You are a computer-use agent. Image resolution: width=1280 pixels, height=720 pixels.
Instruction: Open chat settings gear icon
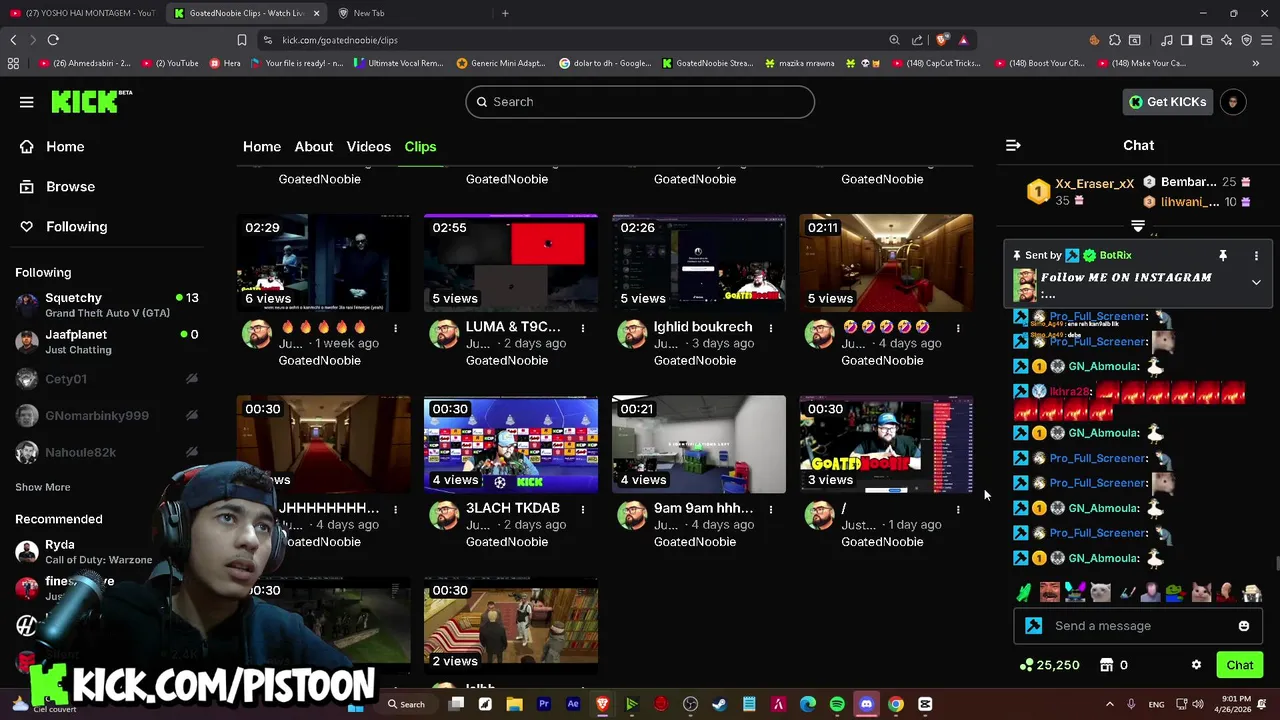(1196, 665)
